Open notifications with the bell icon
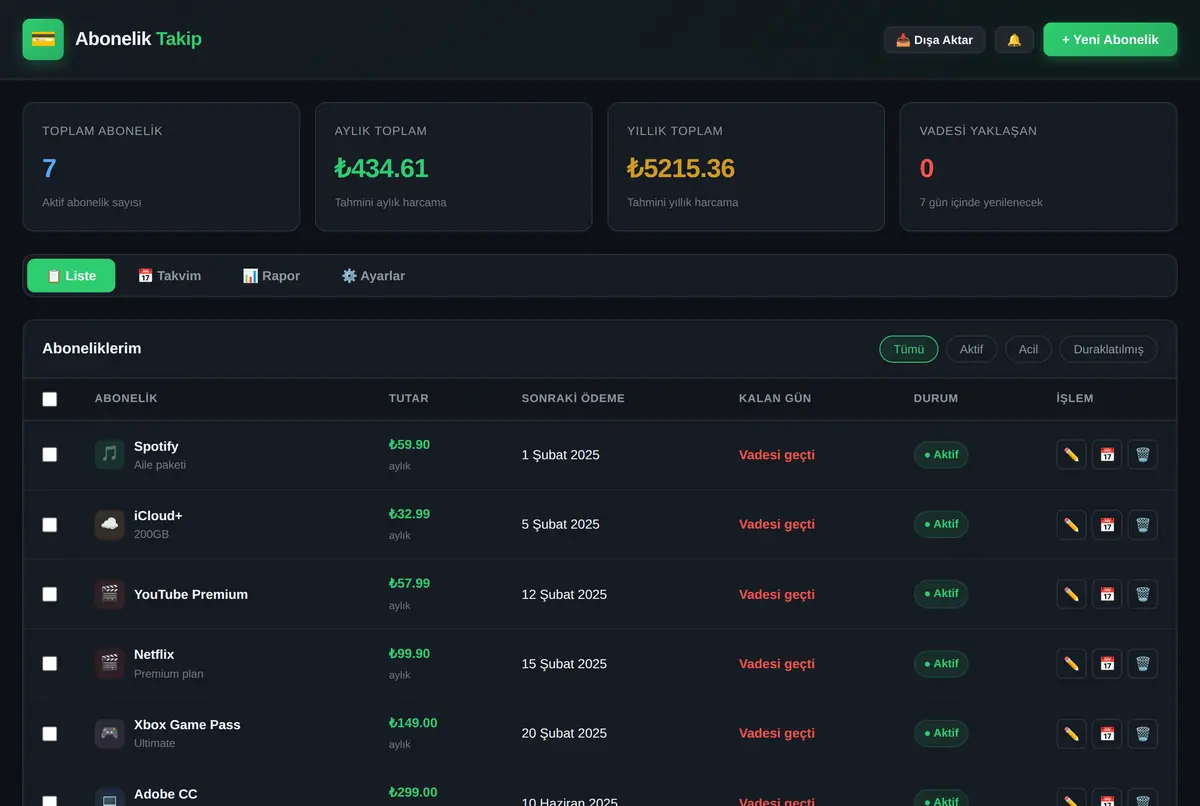The height and width of the screenshot is (806, 1200). tap(1014, 40)
